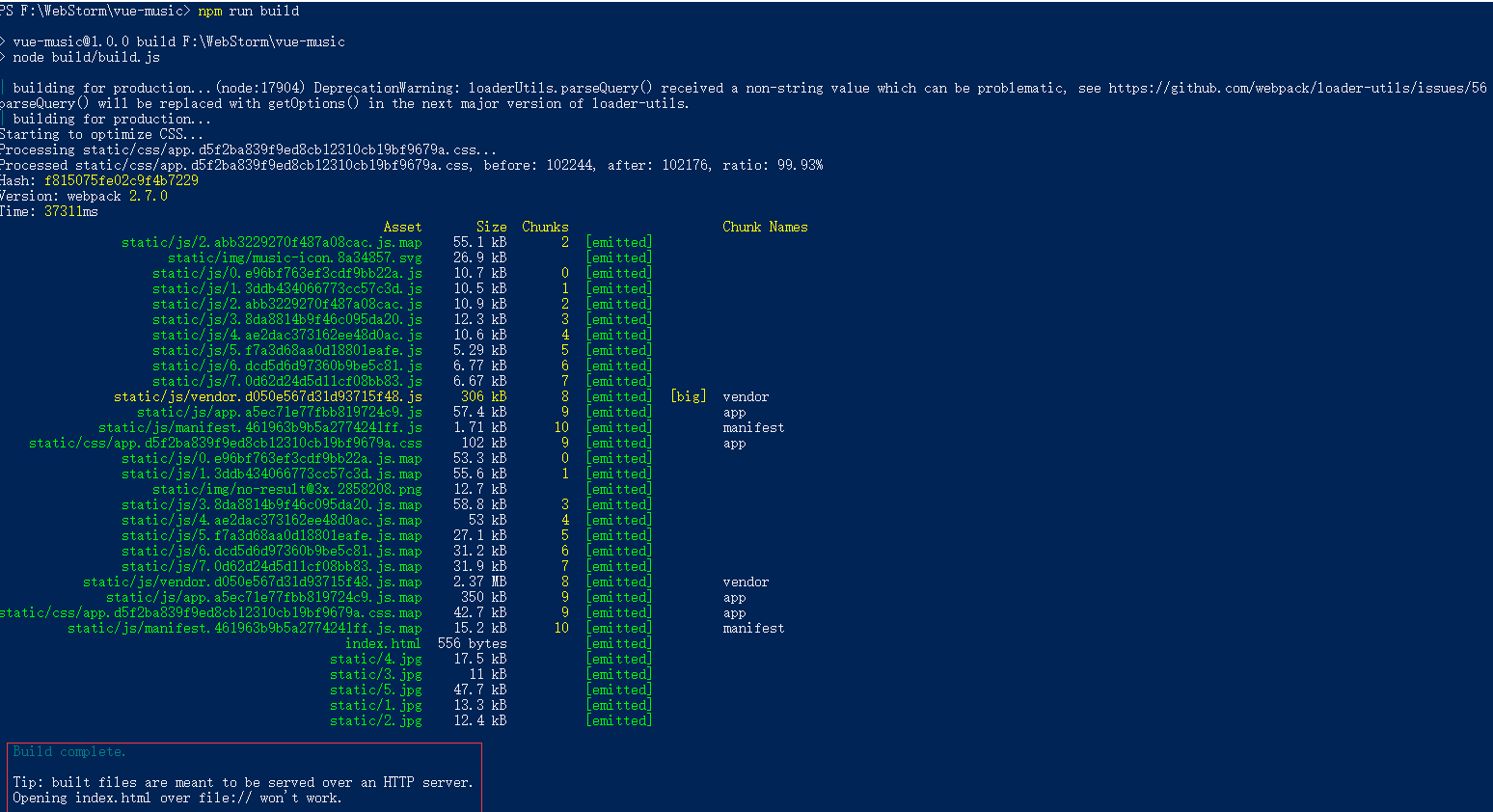Select the static/5.jpg asset

(x=376, y=690)
